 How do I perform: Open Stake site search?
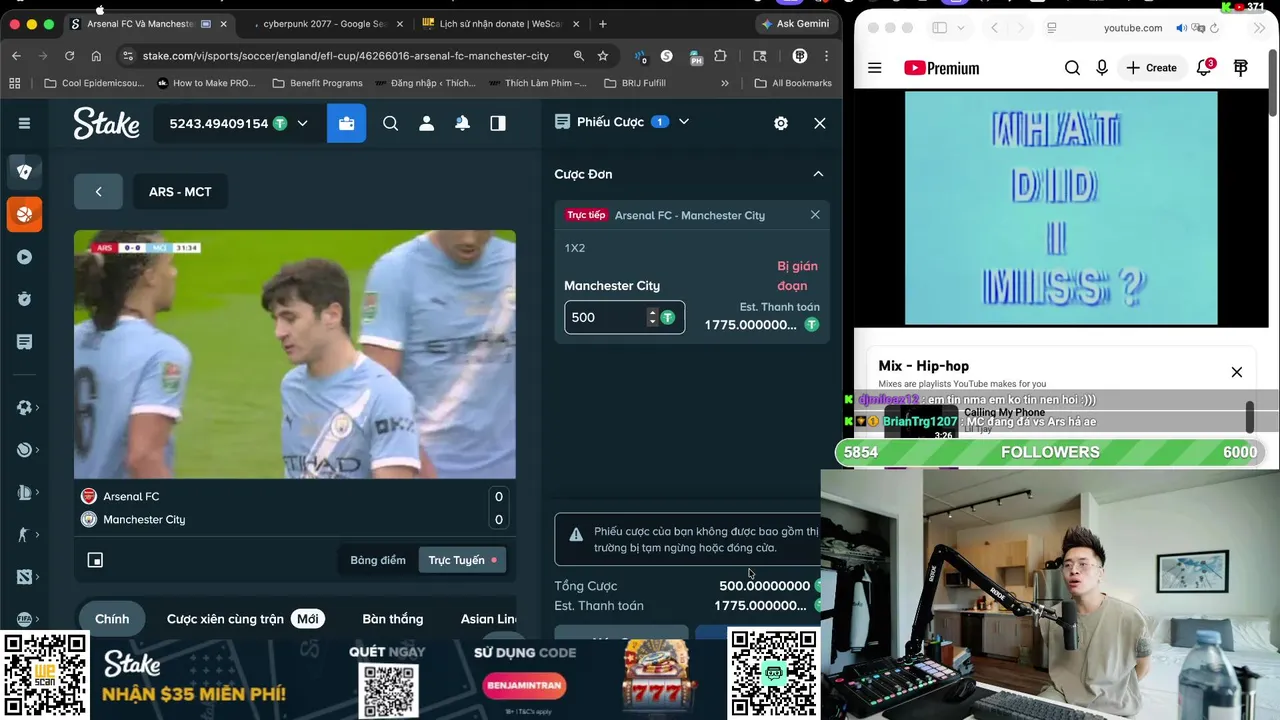pyautogui.click(x=391, y=123)
